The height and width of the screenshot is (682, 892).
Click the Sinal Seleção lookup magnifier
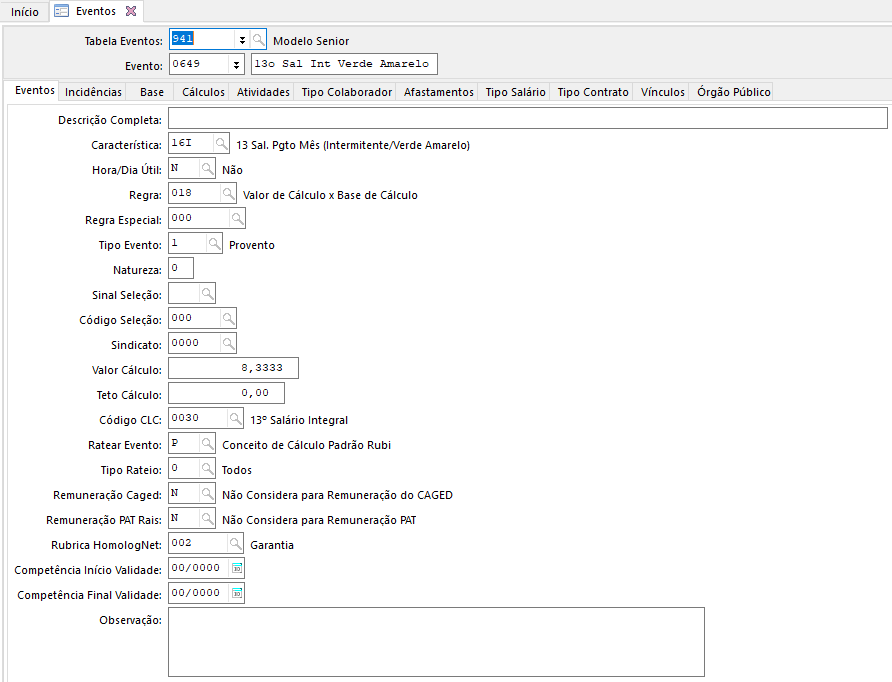click(x=208, y=294)
